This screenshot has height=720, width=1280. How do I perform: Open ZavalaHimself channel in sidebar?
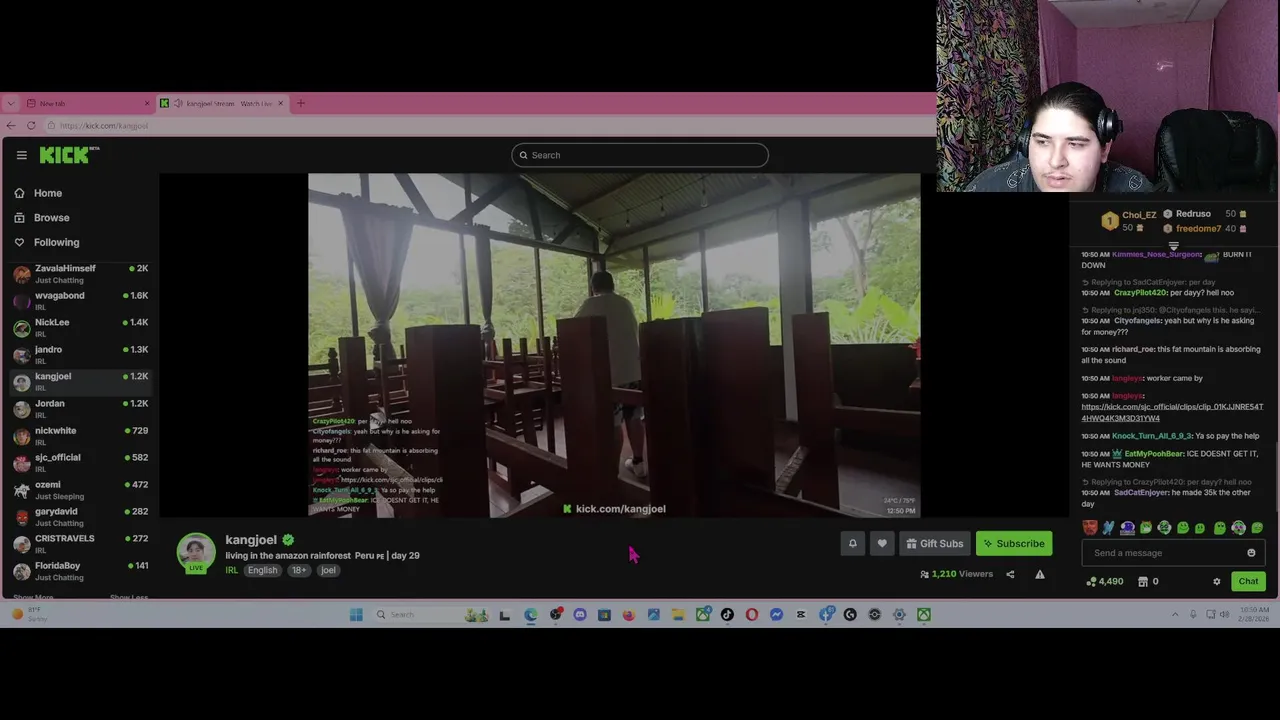point(80,273)
